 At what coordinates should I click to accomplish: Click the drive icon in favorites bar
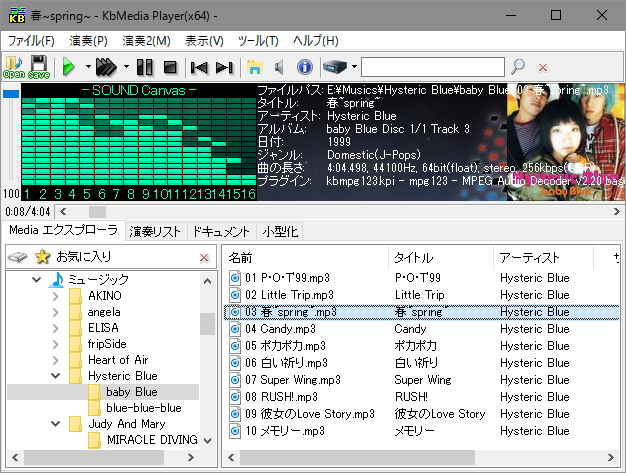click(18, 257)
